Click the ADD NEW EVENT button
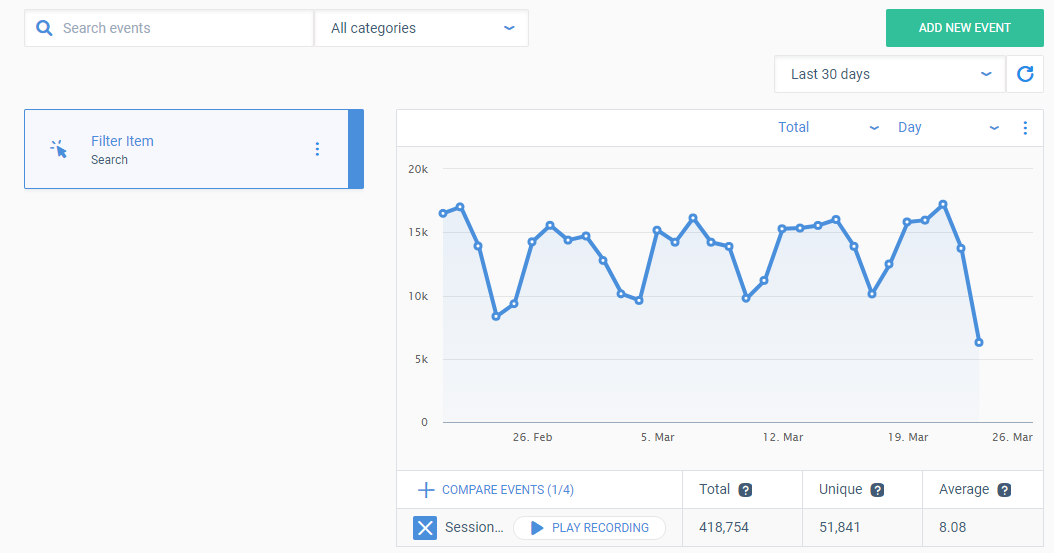This screenshot has height=553, width=1054. tap(965, 28)
